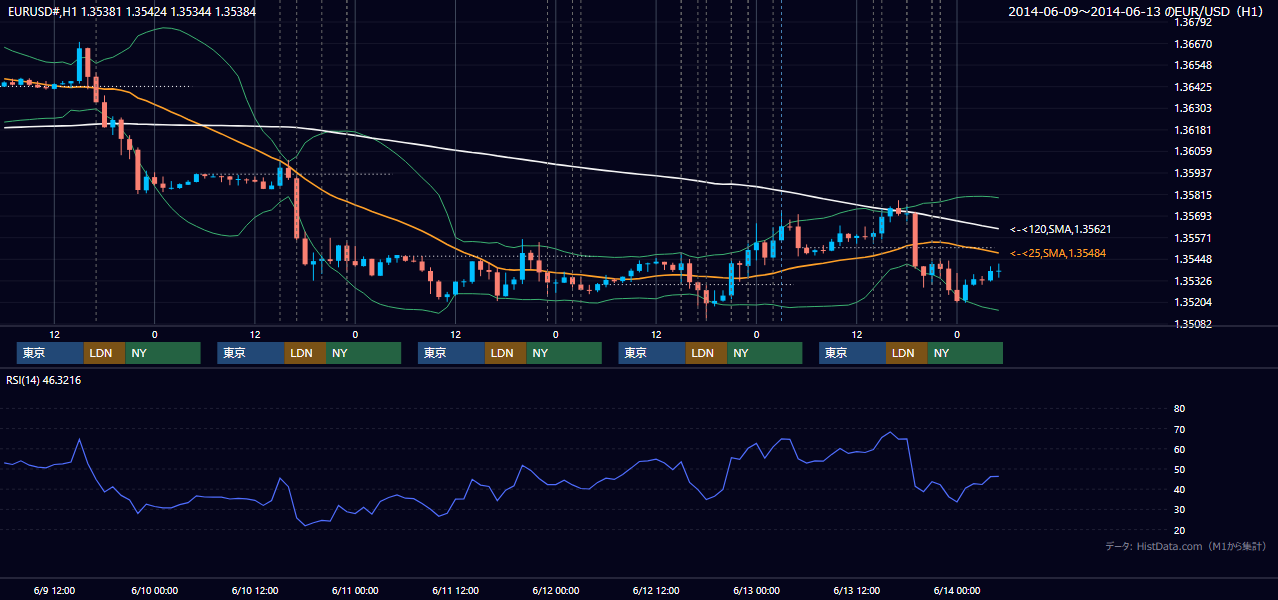Select the 6/11 12:00 time axis label
Screen dimensions: 1278x600
[x=455, y=590]
